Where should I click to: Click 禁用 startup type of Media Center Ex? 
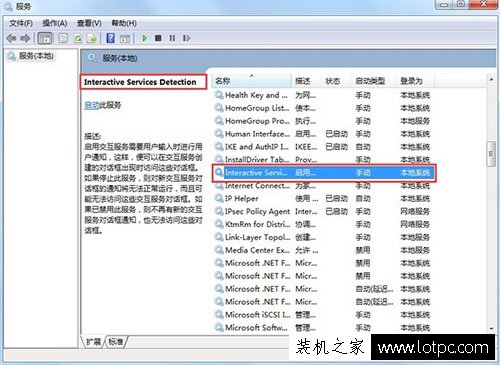363,250
